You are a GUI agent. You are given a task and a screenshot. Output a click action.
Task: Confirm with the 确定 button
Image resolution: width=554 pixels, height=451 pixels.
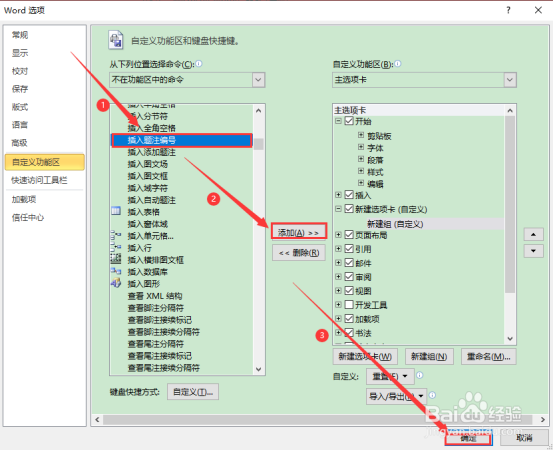point(468,438)
